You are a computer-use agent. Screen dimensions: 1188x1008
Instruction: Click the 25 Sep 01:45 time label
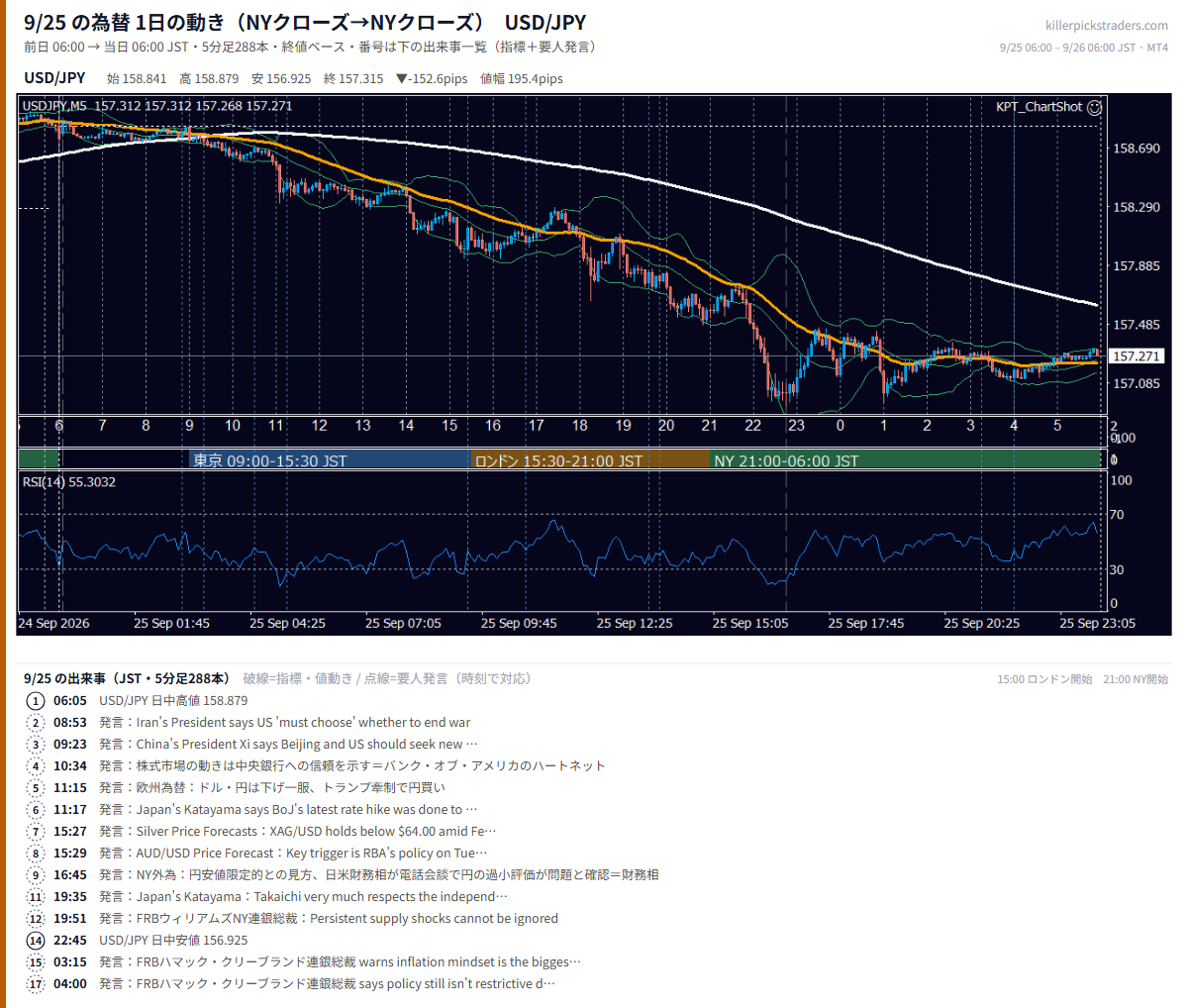pyautogui.click(x=171, y=624)
